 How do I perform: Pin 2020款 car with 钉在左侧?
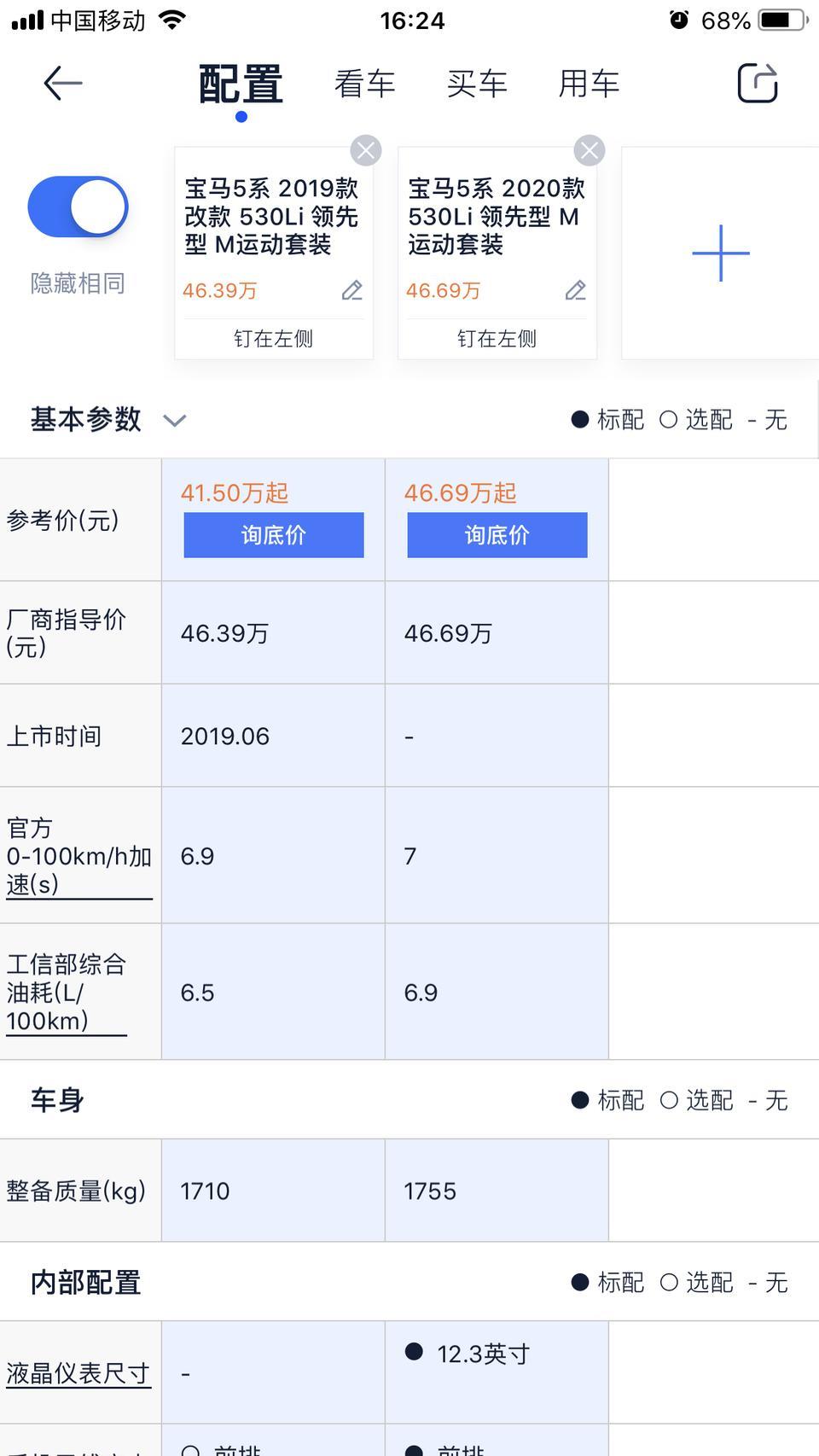pyautogui.click(x=497, y=339)
